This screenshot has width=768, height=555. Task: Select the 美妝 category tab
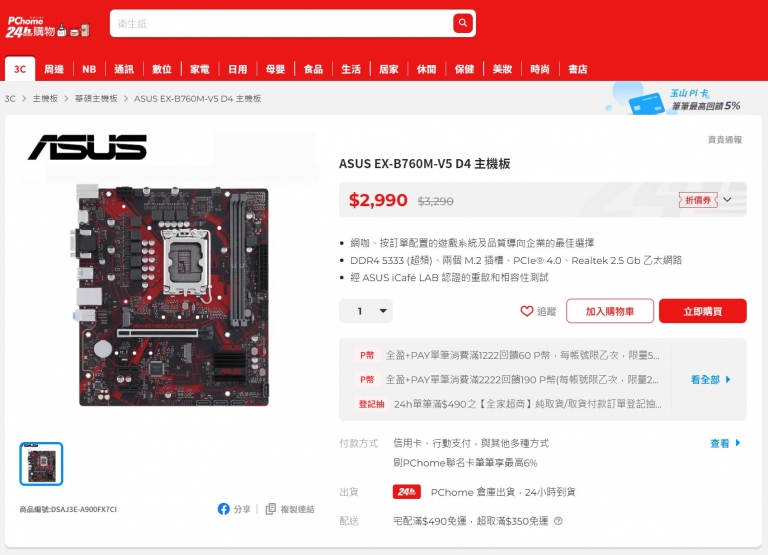tap(502, 69)
